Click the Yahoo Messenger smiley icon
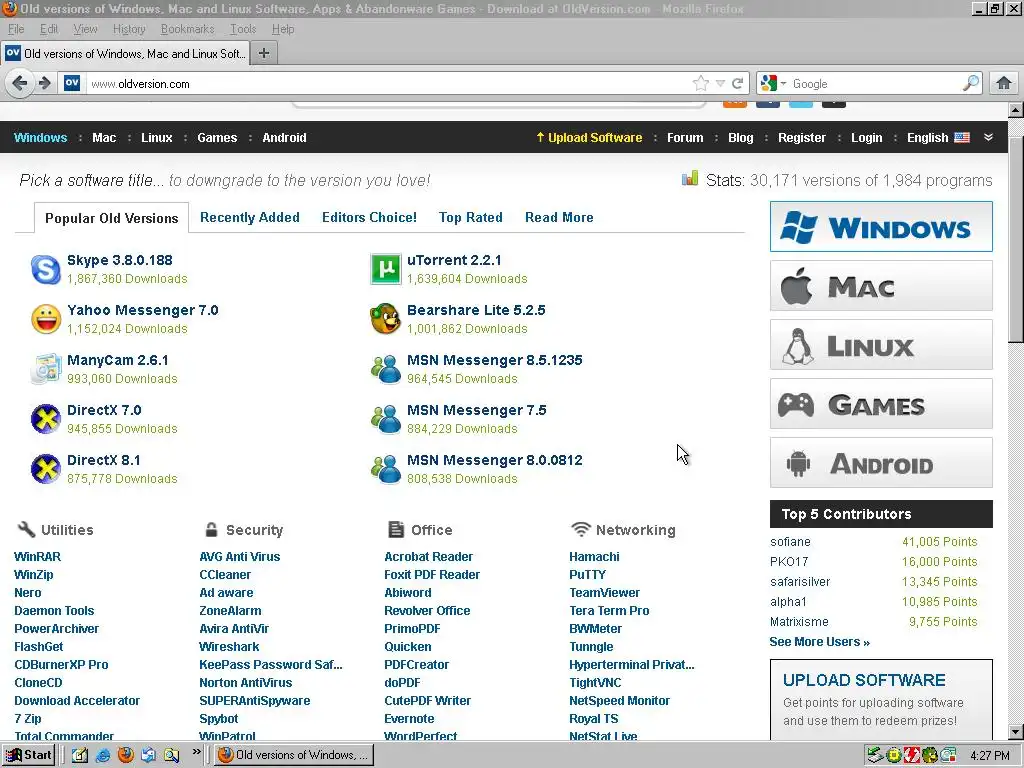This screenshot has height=768, width=1024. click(x=46, y=319)
